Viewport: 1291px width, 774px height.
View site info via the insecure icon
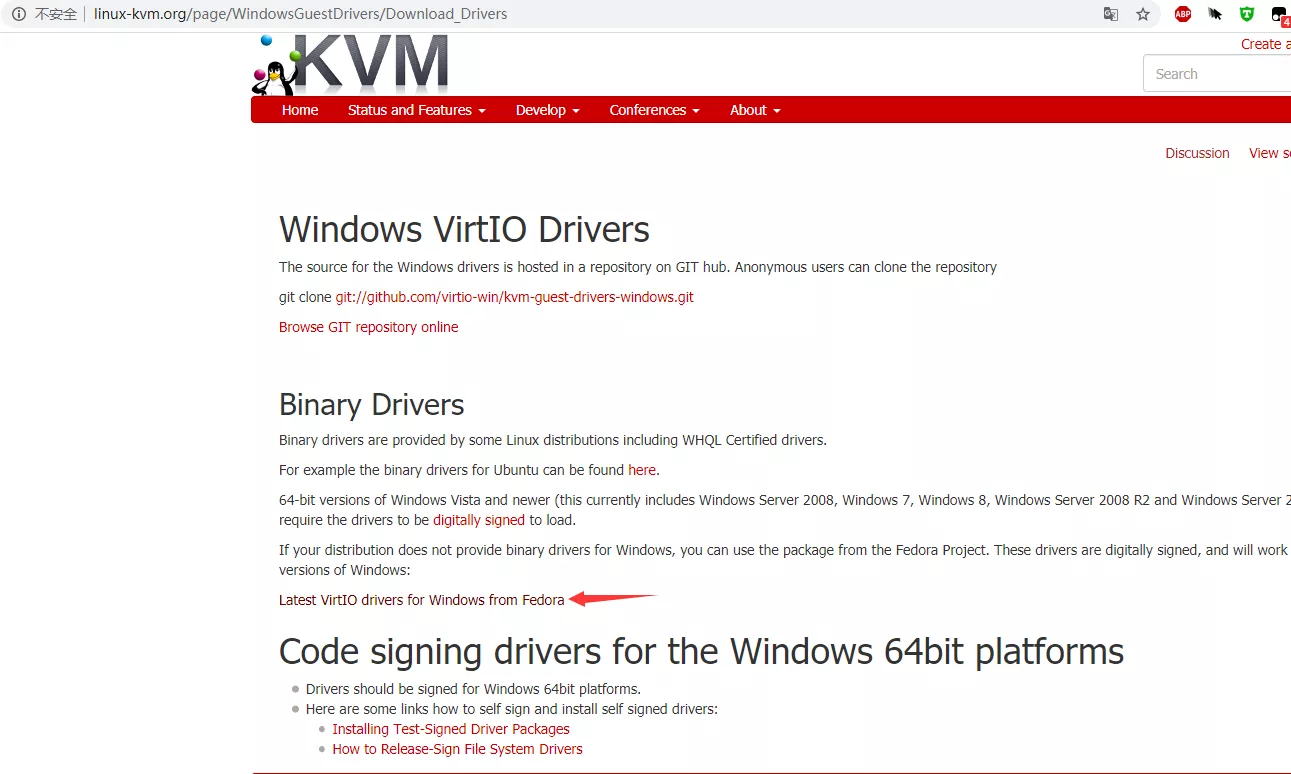(x=18, y=14)
